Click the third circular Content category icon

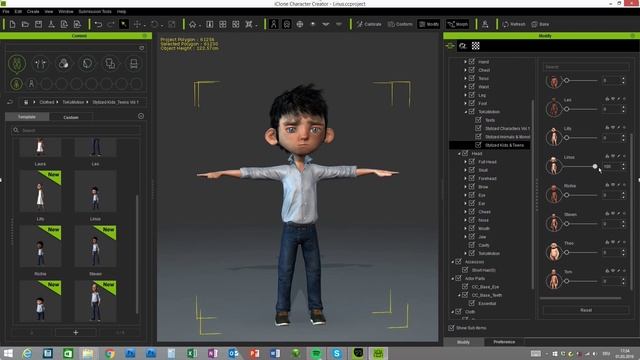pyautogui.click(x=63, y=63)
